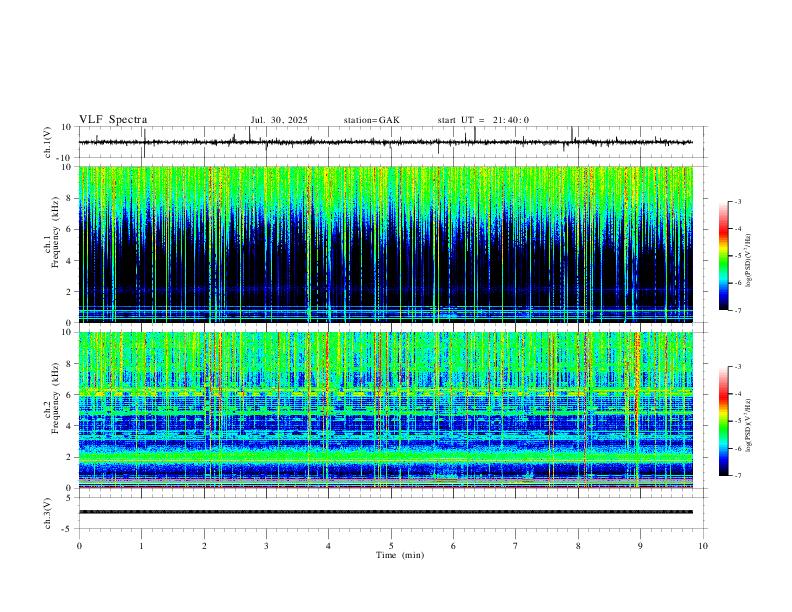
Task: Click the '6' kHz tick on ch.1 frequency axis
Action: (x=69, y=229)
